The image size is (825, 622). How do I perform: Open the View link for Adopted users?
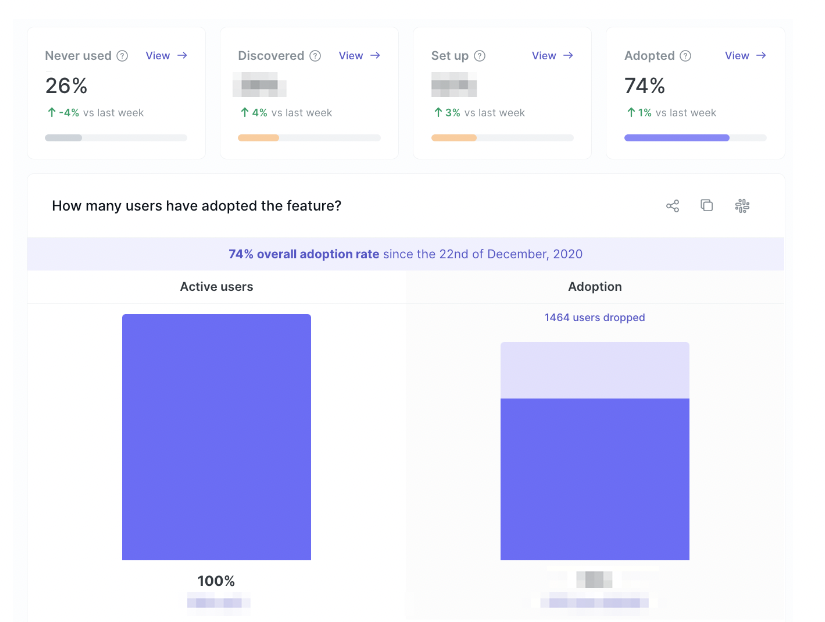click(745, 56)
